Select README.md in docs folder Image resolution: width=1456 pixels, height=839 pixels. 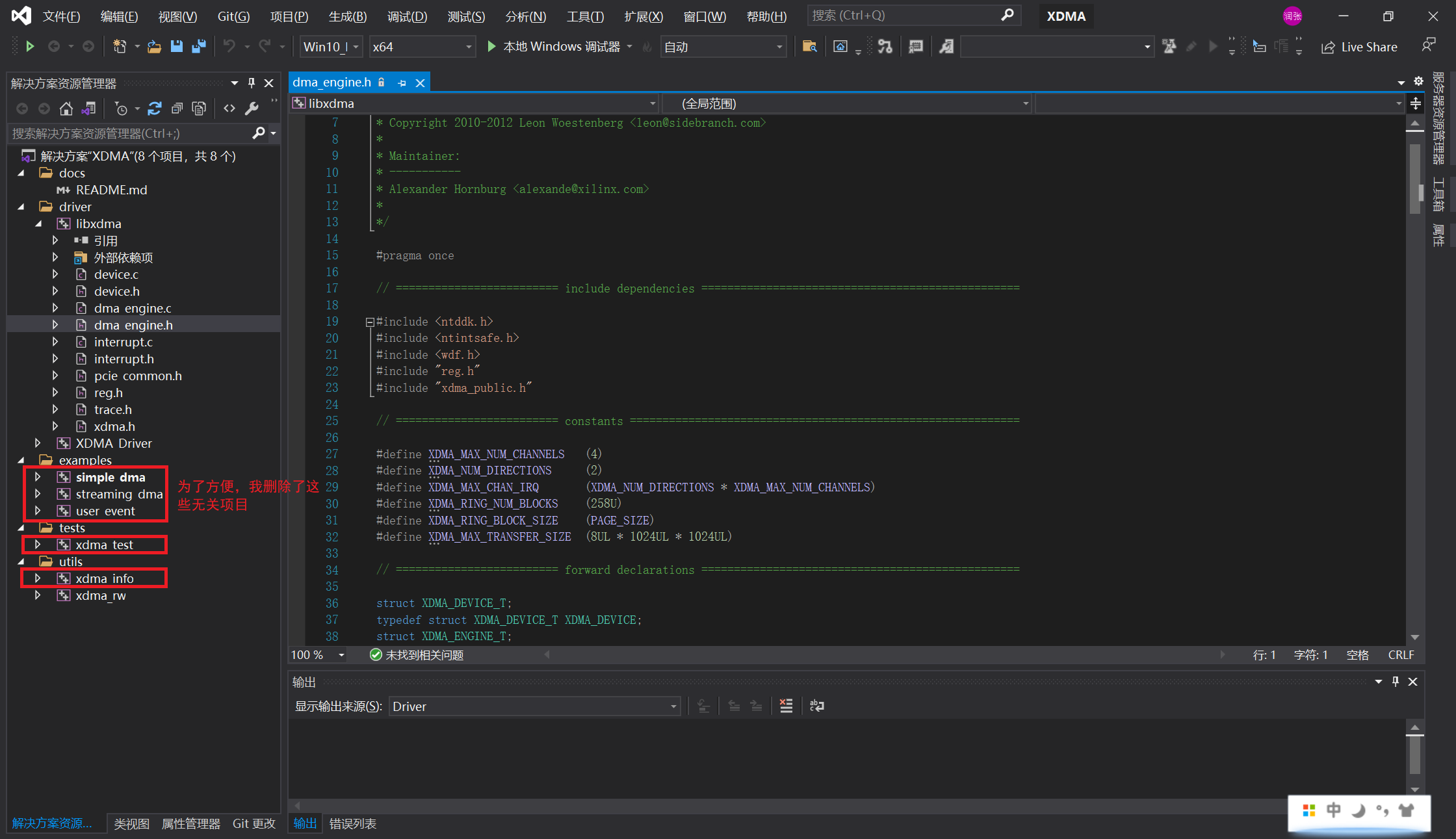(111, 190)
